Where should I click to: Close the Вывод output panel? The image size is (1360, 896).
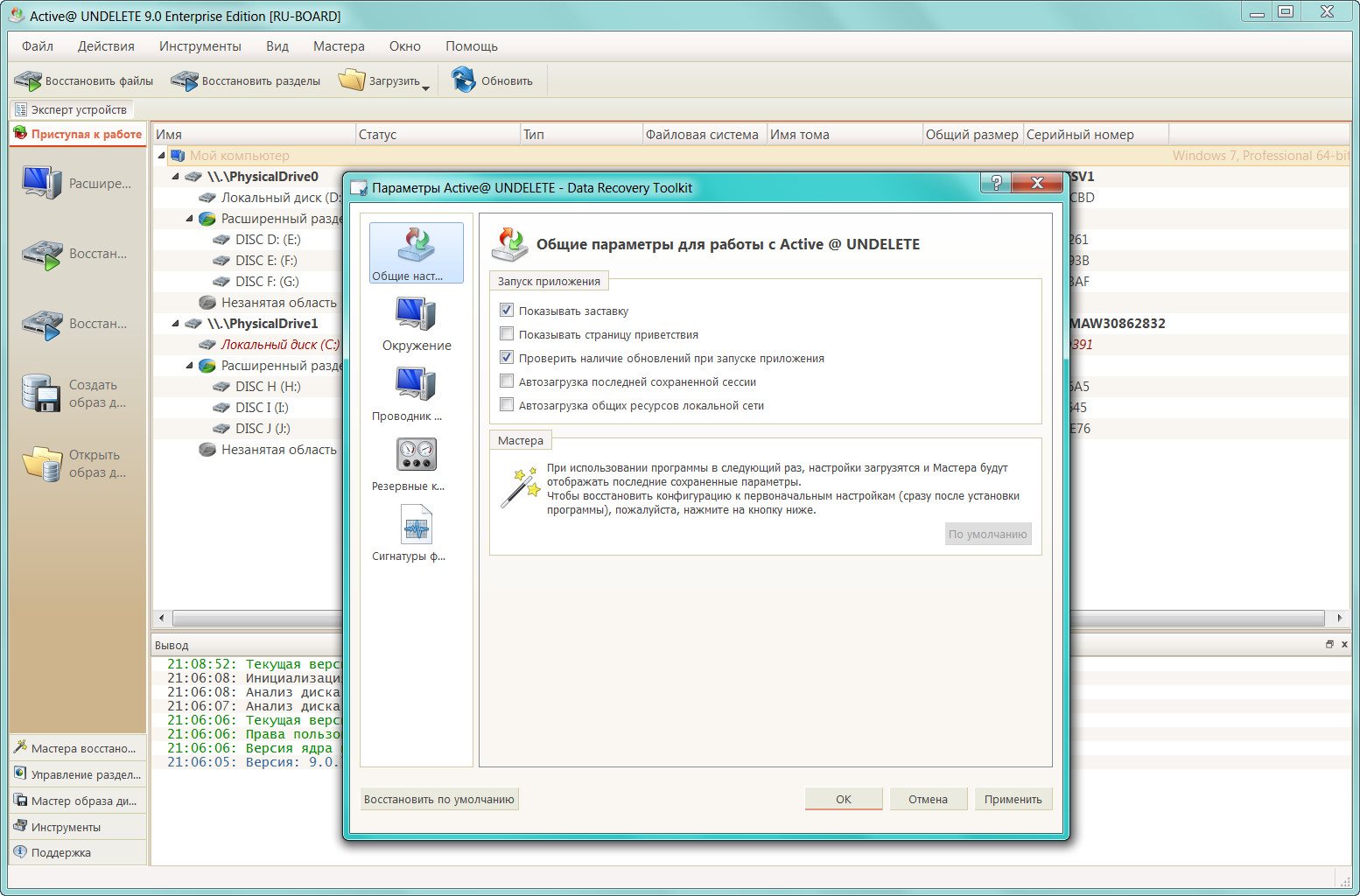(x=1344, y=644)
